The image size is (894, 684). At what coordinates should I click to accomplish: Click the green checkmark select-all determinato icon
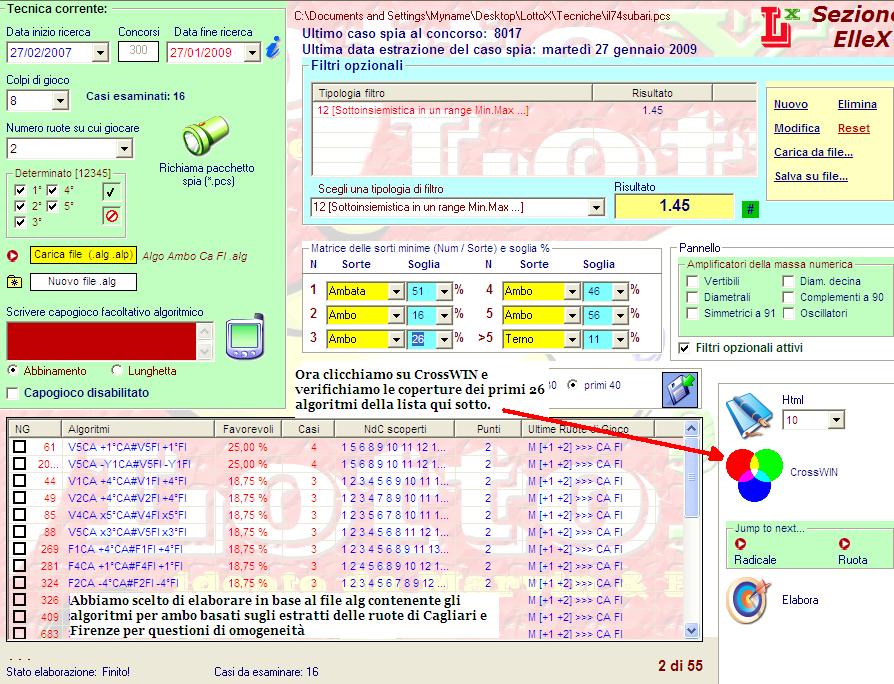(111, 192)
